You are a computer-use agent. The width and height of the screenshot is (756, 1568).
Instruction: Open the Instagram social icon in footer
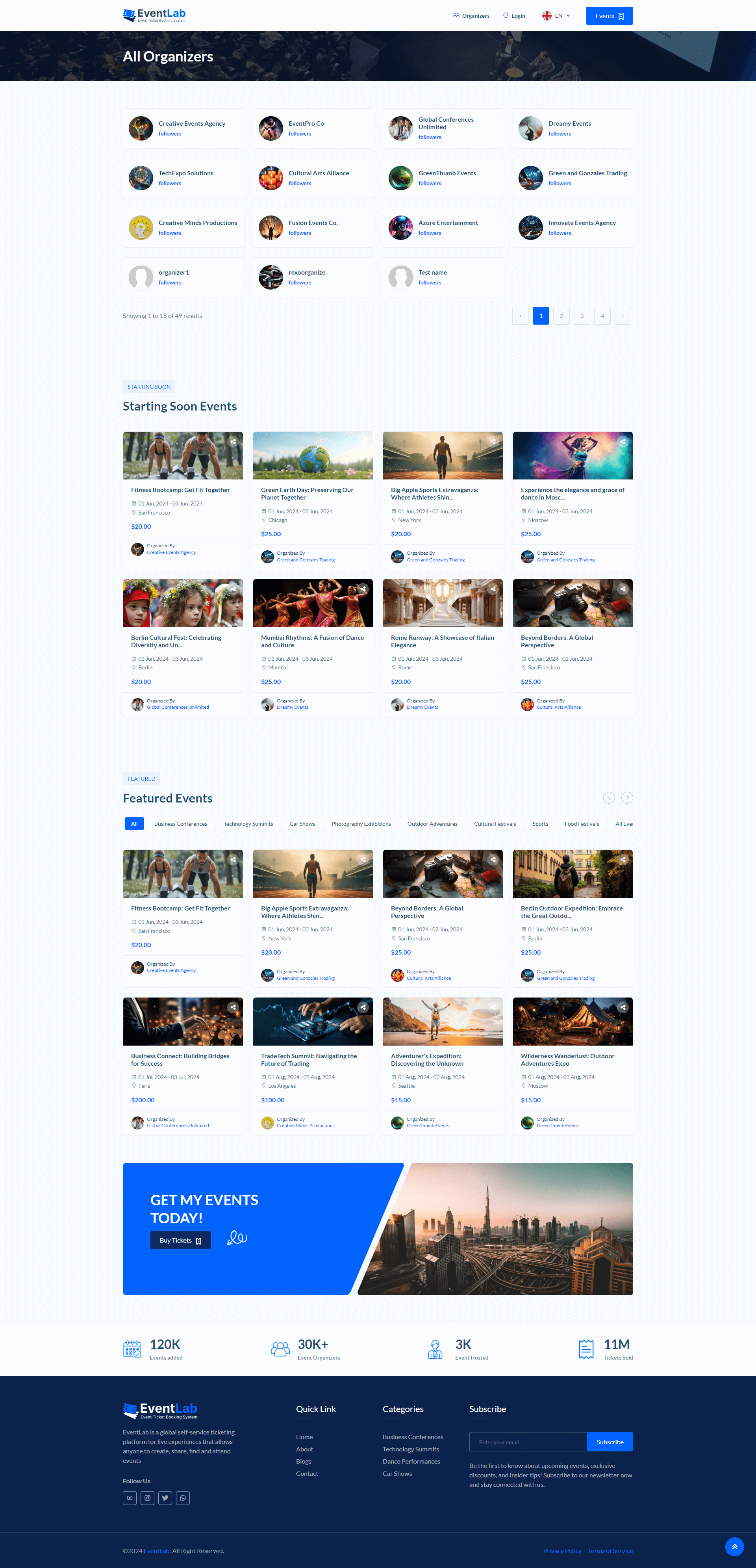147,1498
